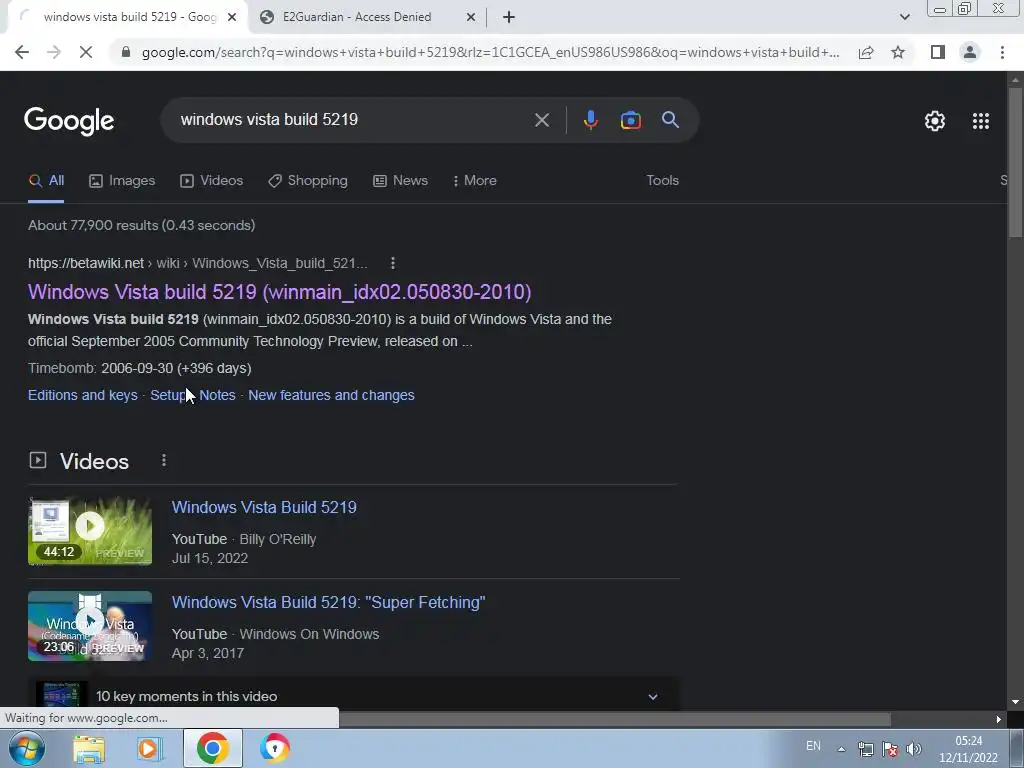
Task: Start voice search with microphone
Action: click(x=591, y=120)
